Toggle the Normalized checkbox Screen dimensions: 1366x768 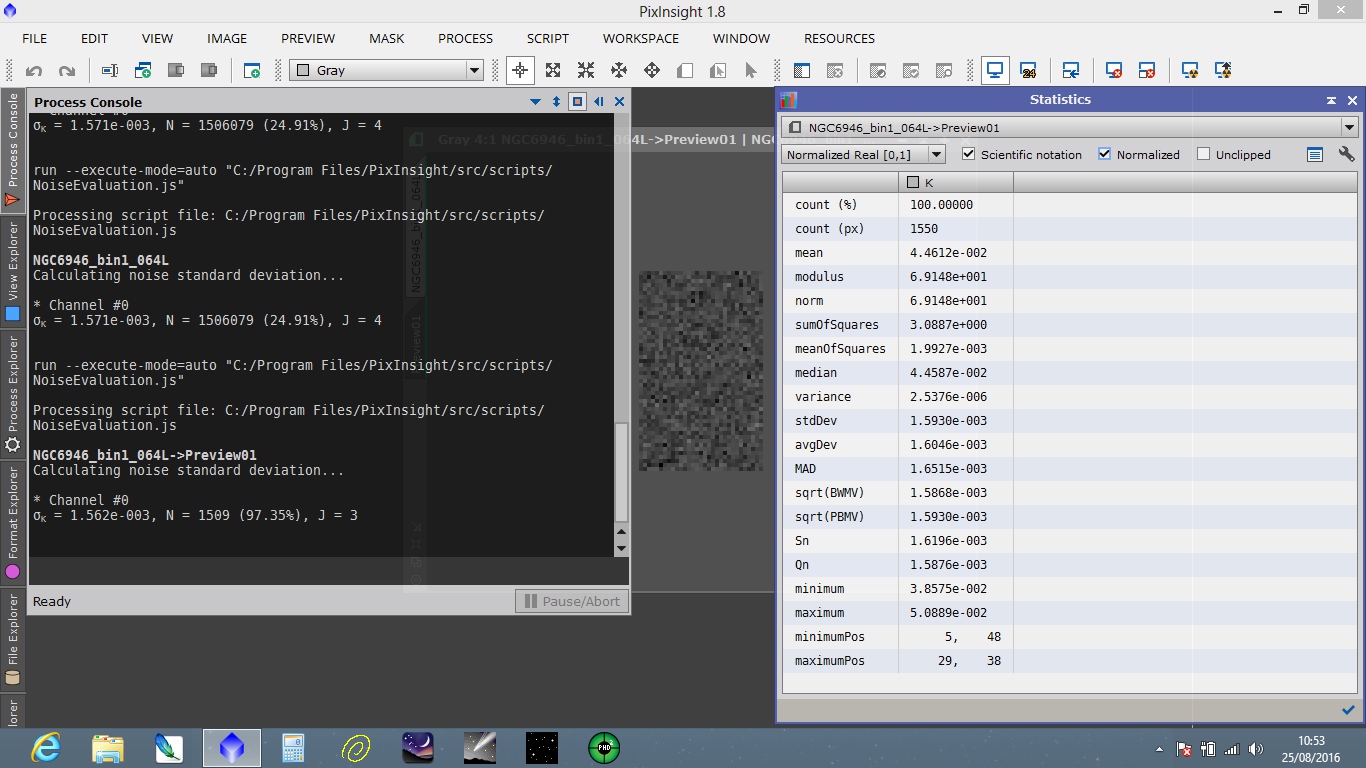click(1104, 154)
